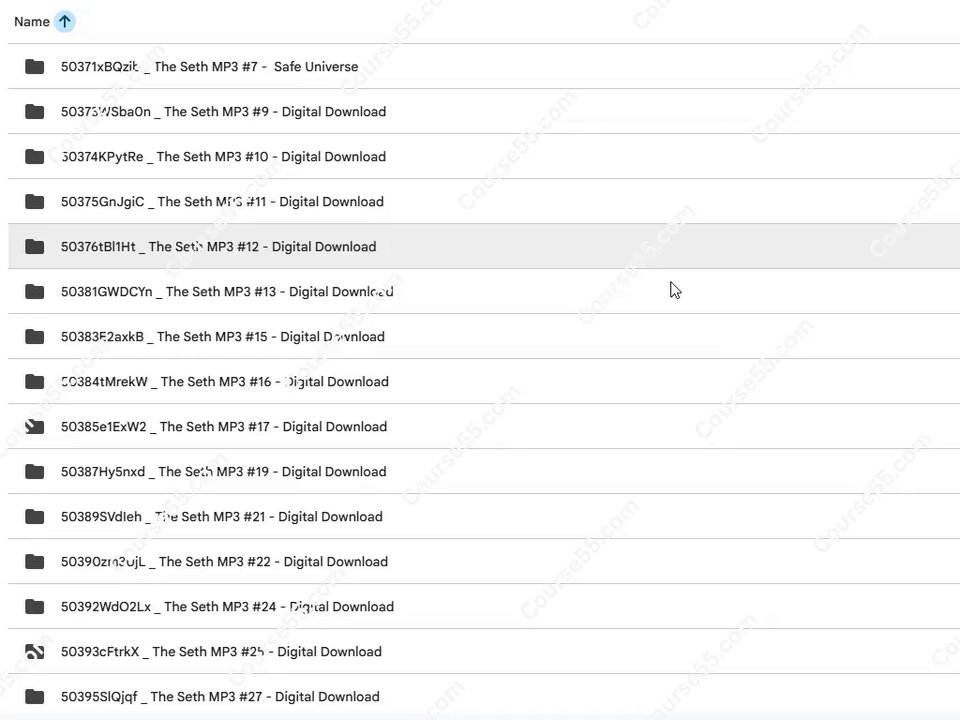The height and width of the screenshot is (720, 960).
Task: Click folder icon for Seth MP3 #9
Action: (x=34, y=111)
